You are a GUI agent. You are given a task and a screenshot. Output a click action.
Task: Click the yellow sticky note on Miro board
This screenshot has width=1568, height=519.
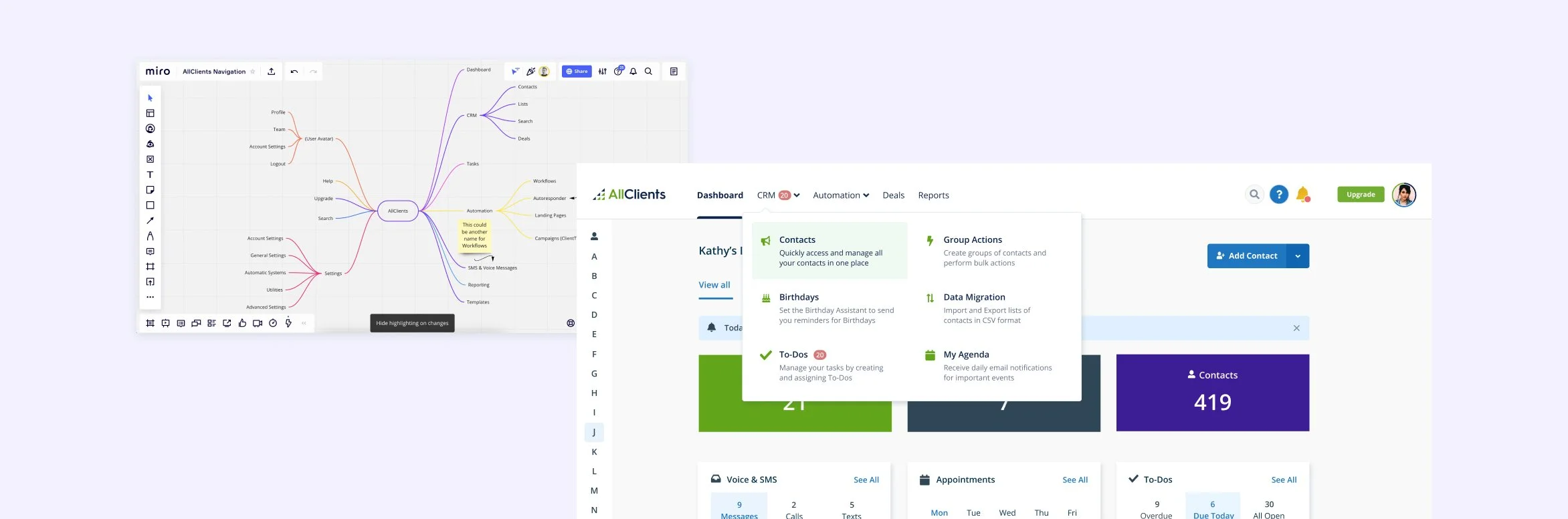[x=474, y=235]
